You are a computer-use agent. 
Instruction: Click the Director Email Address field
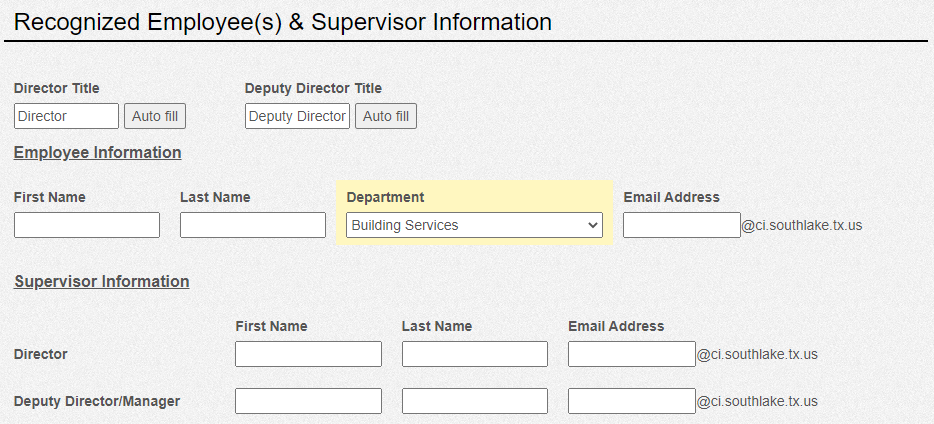(x=631, y=354)
